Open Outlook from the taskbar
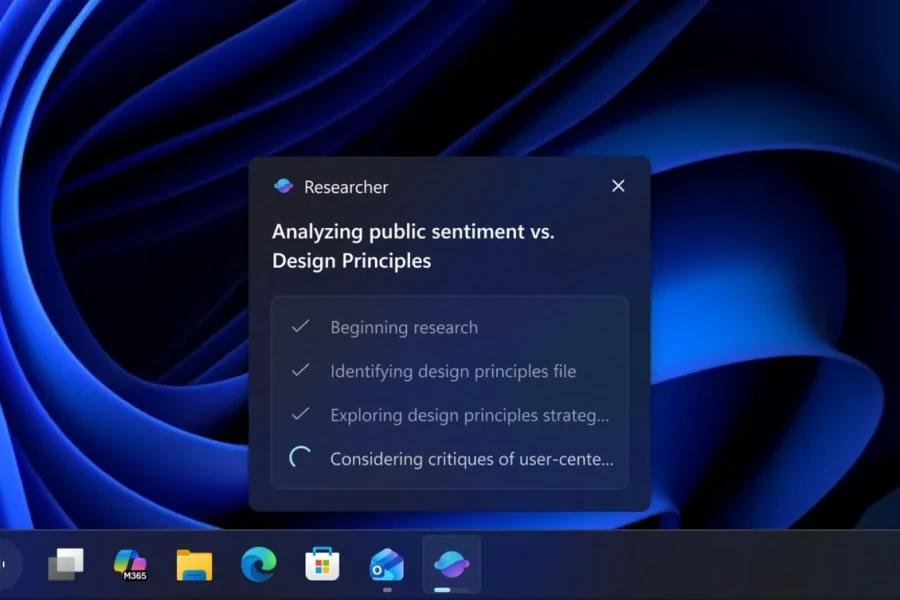Image resolution: width=900 pixels, height=600 pixels. coord(387,565)
